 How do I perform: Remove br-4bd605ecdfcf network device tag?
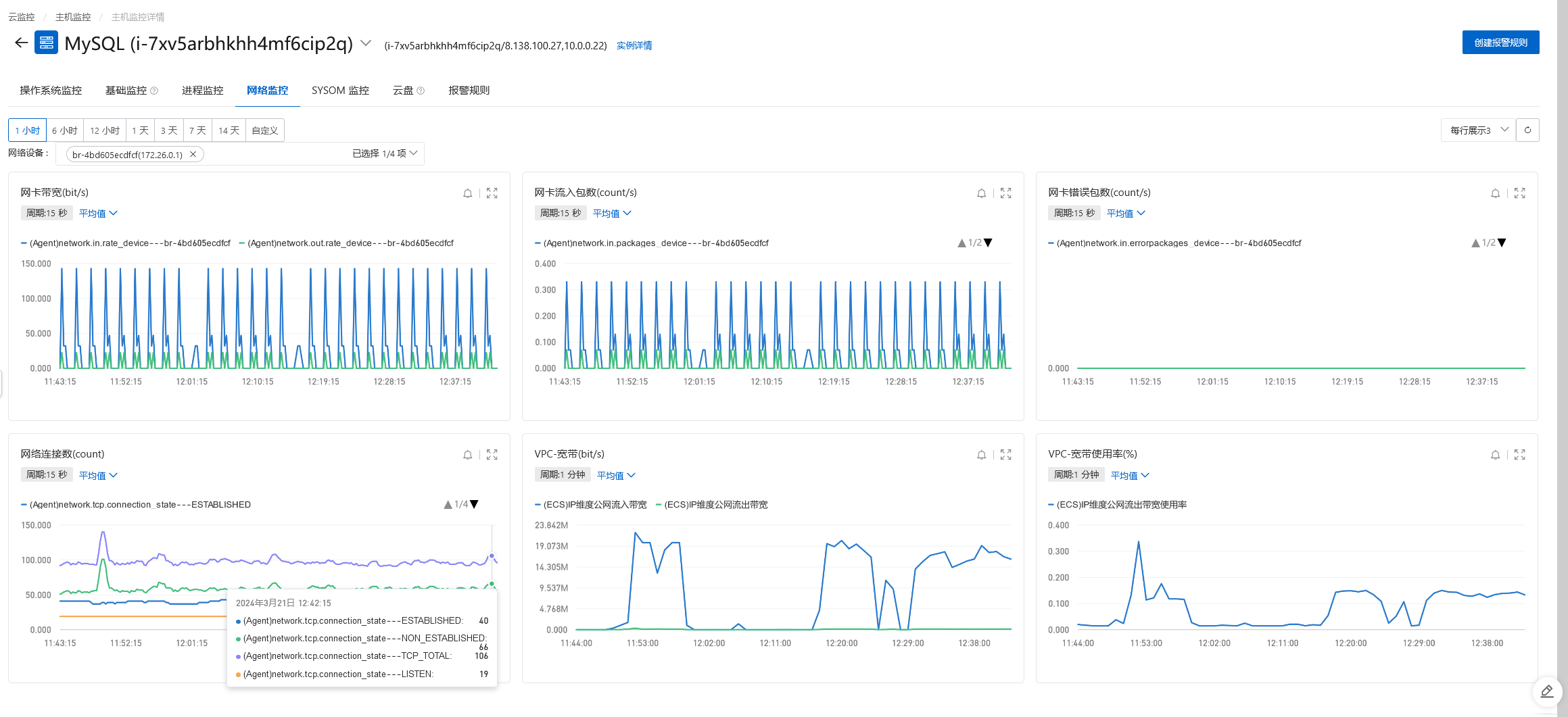(193, 154)
